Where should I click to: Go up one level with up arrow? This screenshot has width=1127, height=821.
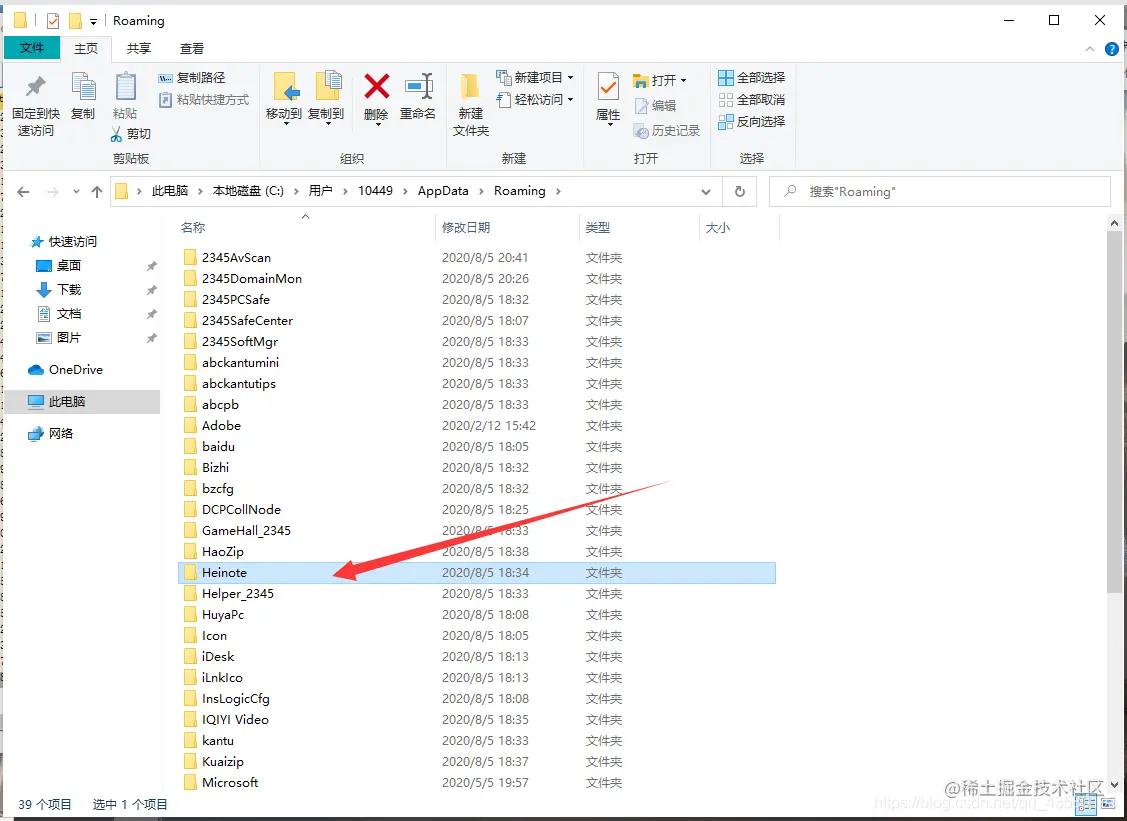point(97,192)
